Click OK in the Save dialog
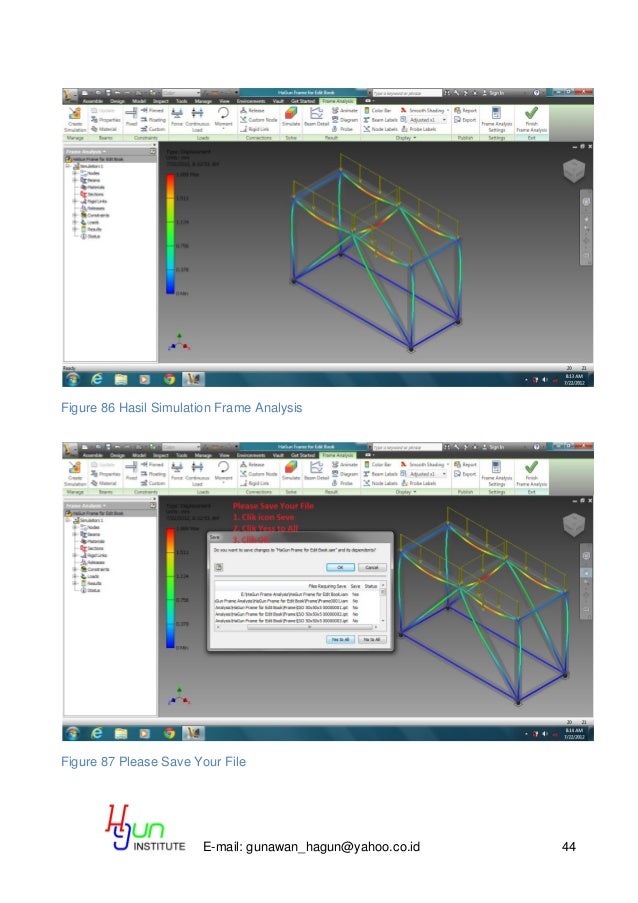638x903 pixels. [340, 567]
